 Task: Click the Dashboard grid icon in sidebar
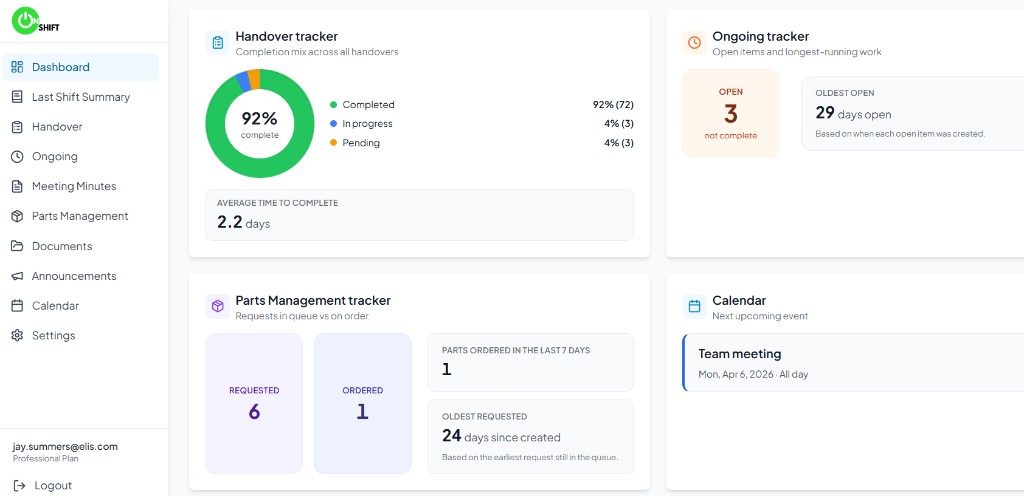coord(17,67)
